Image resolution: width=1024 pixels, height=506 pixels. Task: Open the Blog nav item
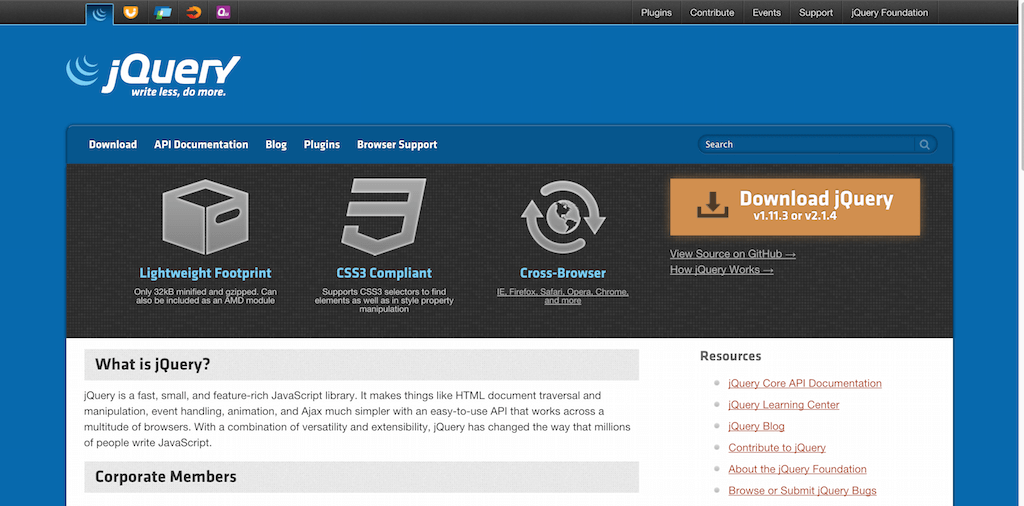pyautogui.click(x=276, y=145)
